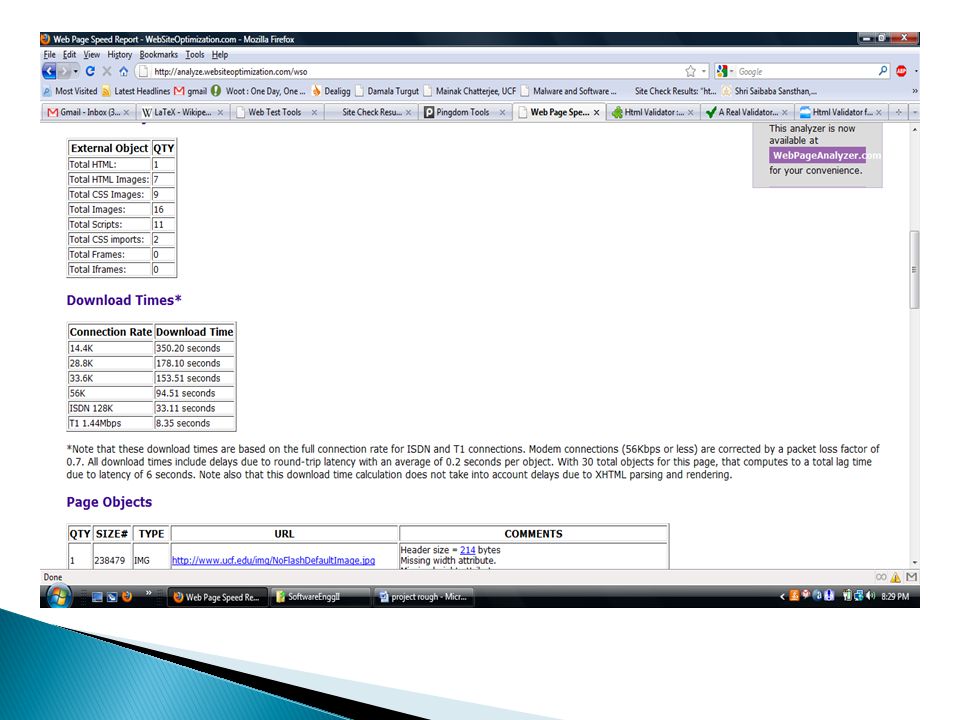Select the 350.20 seconds cell
This screenshot has width=960, height=720.
(194, 348)
